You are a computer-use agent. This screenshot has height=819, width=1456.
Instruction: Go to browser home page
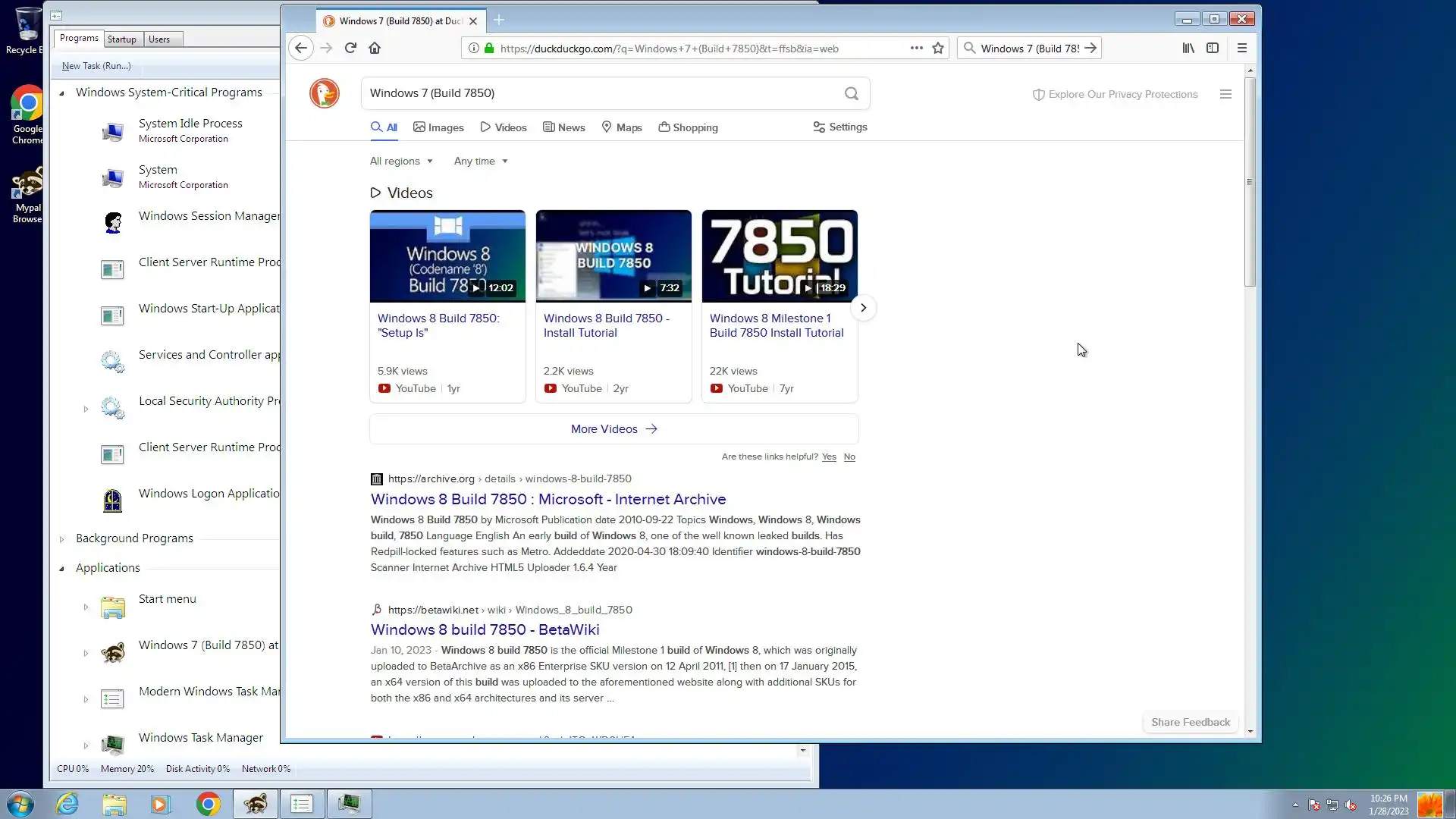375,48
